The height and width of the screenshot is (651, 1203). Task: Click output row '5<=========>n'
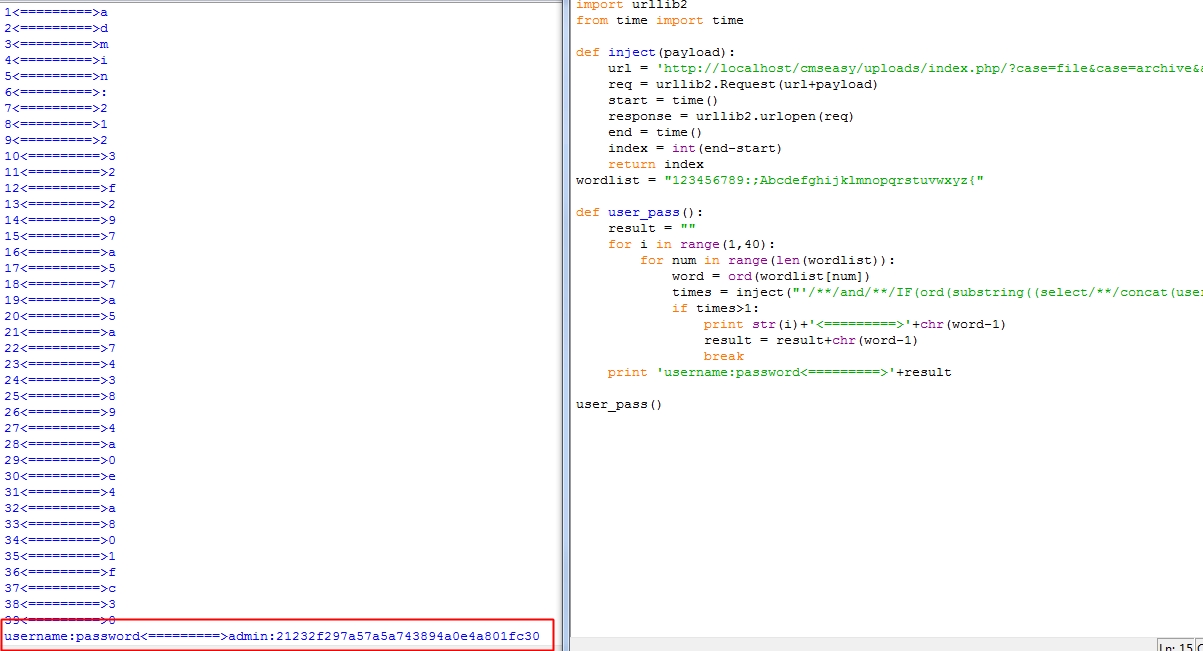pos(56,76)
